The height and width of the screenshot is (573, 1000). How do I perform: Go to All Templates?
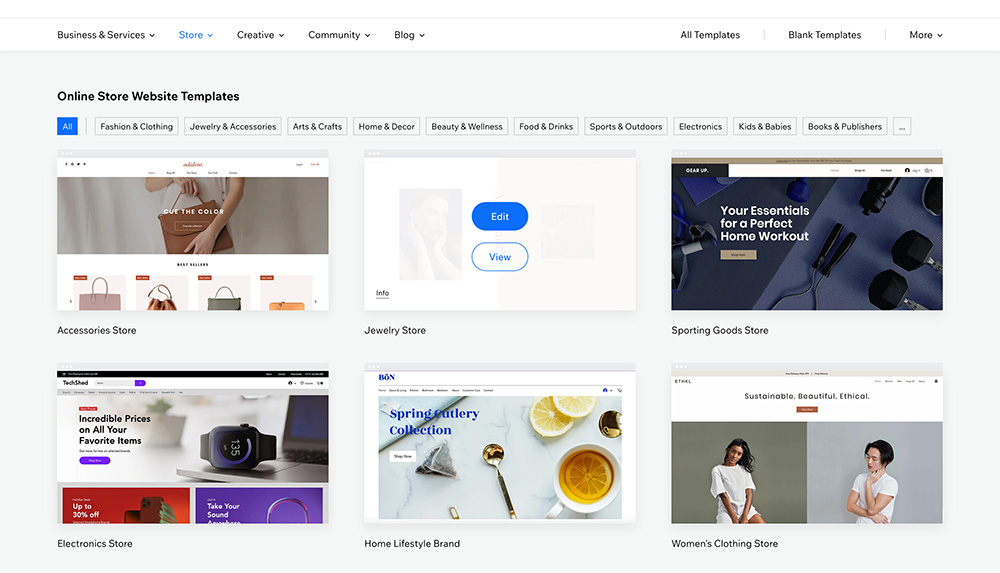[x=710, y=35]
